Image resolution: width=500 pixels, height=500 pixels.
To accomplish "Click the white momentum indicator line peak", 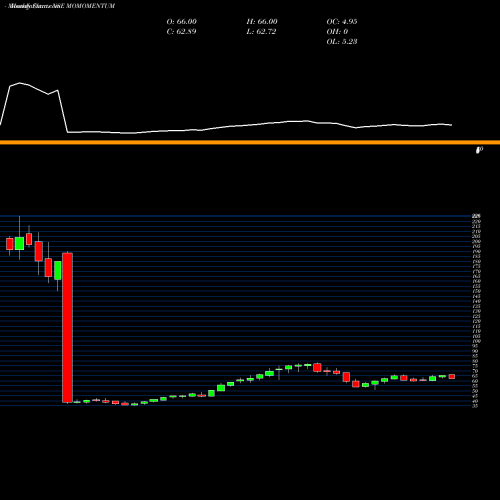I will tap(19, 83).
